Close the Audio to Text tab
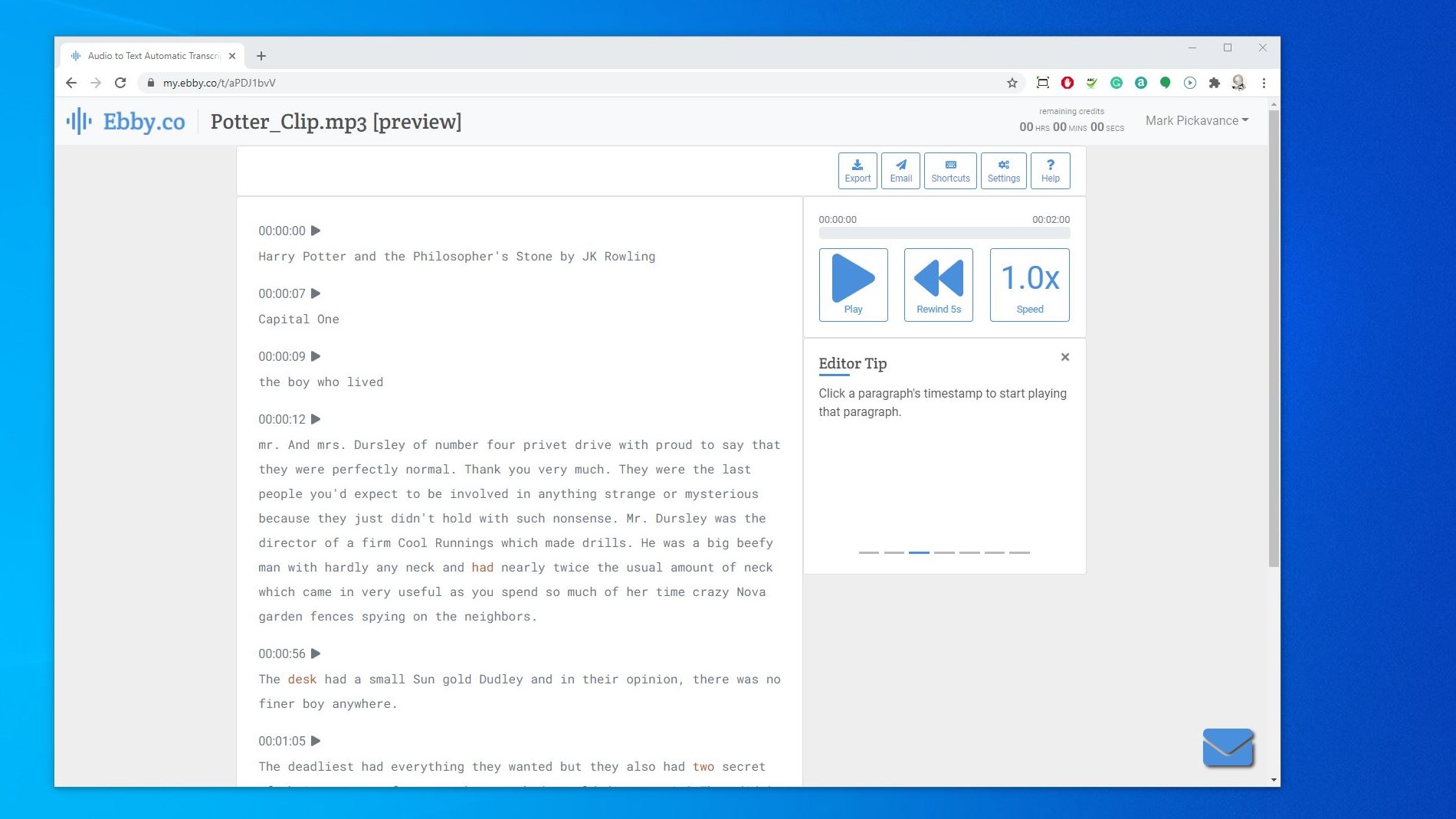 click(232, 56)
